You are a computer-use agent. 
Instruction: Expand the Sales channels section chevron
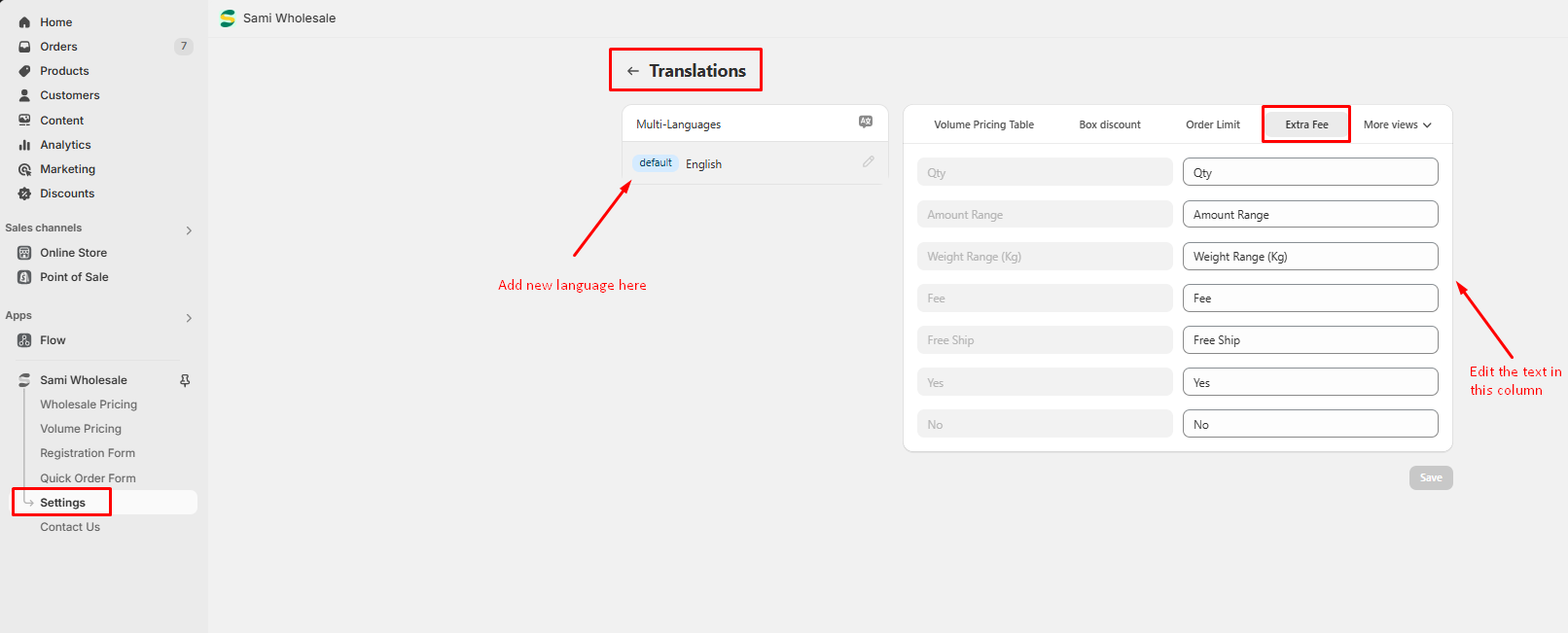click(x=189, y=230)
